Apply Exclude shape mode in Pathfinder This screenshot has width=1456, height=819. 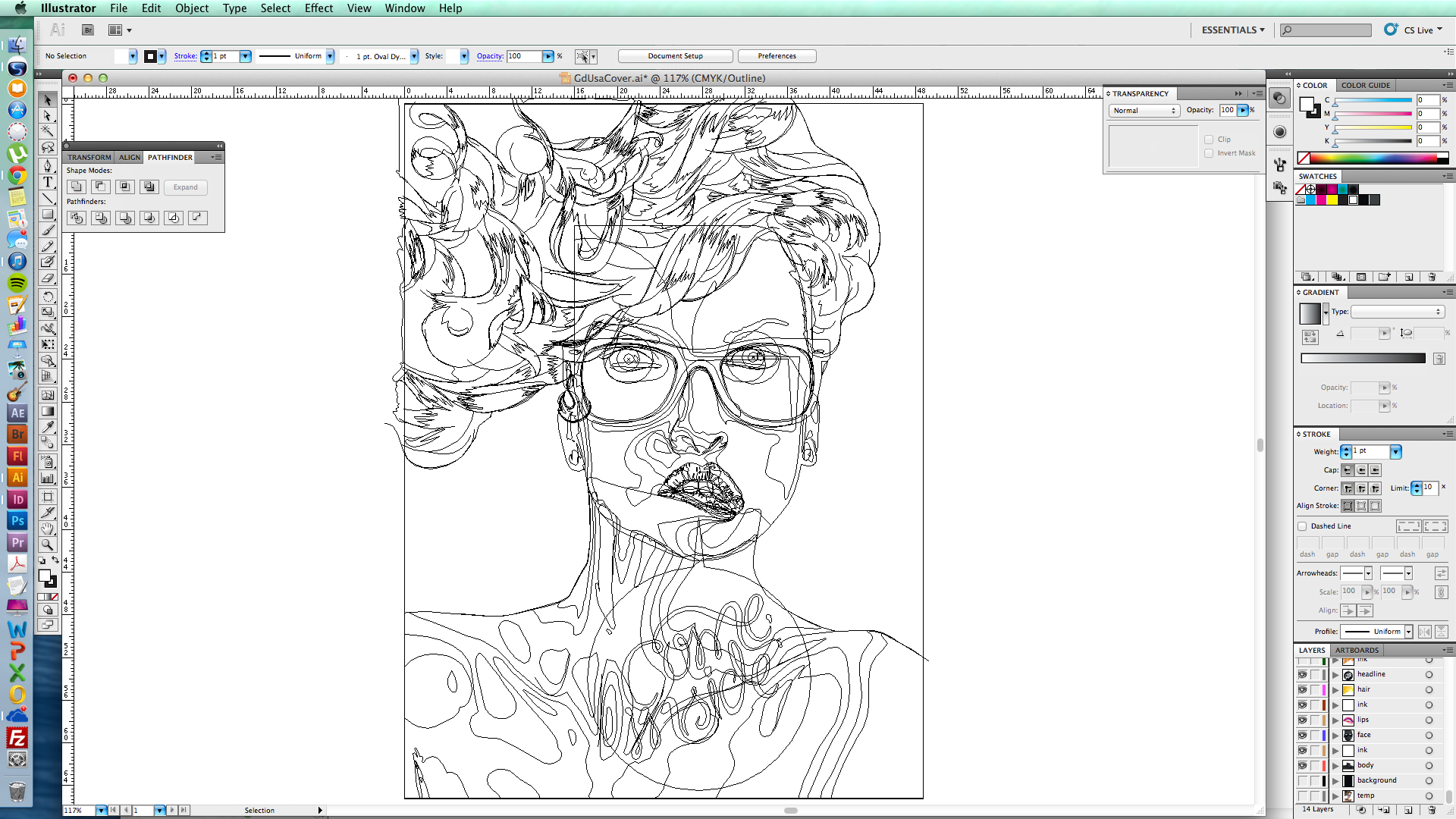tap(149, 187)
